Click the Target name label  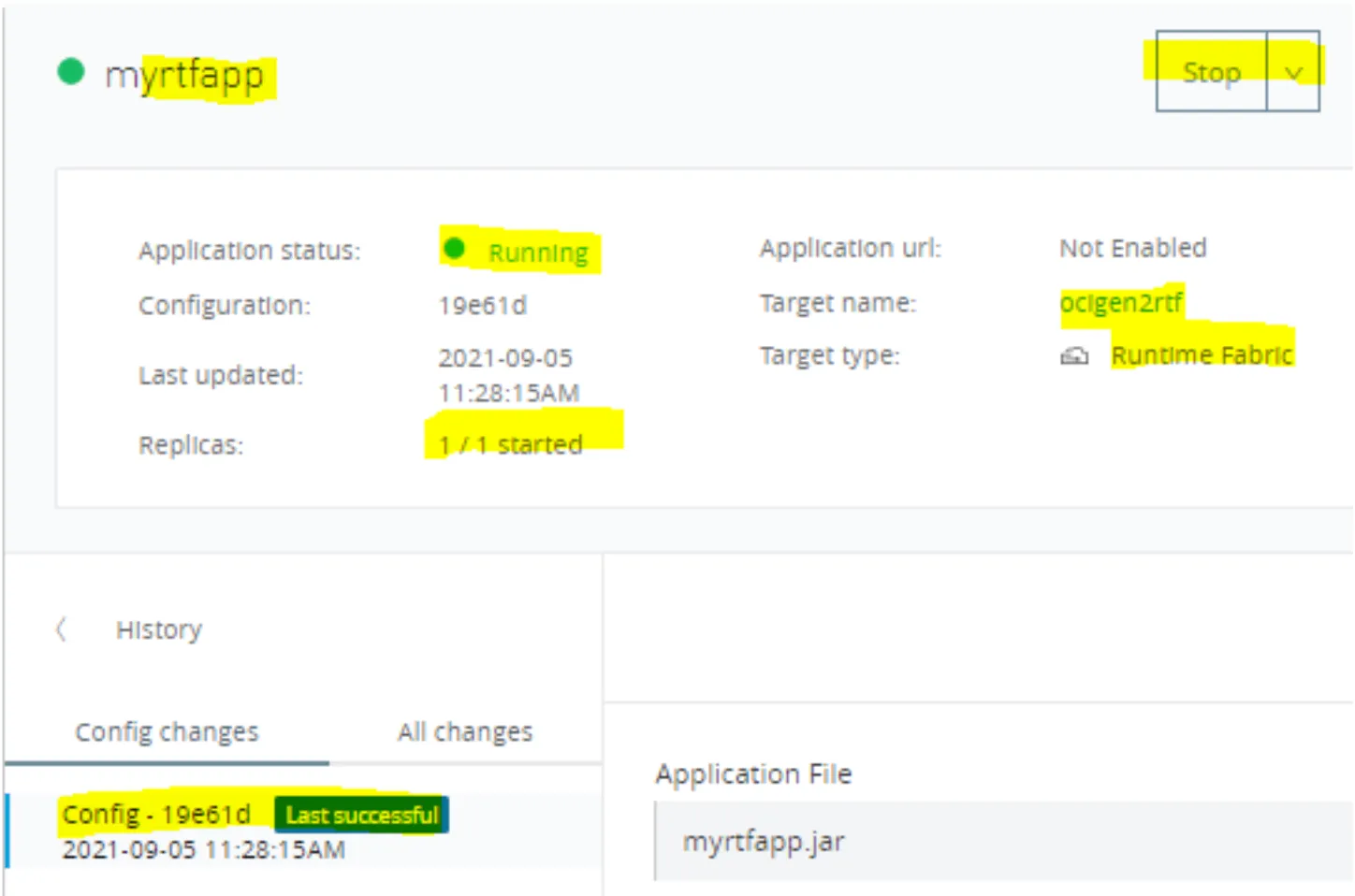(x=838, y=303)
